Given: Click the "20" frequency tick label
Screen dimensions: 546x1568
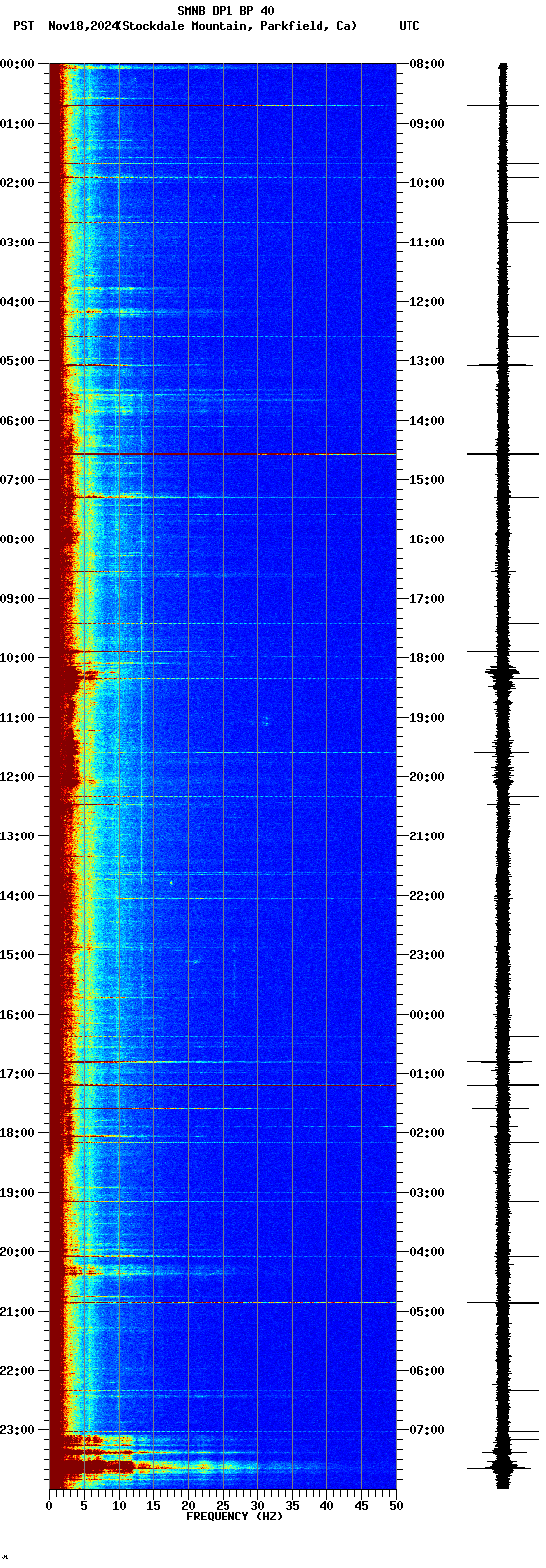Looking at the screenshot, I should tap(188, 1506).
